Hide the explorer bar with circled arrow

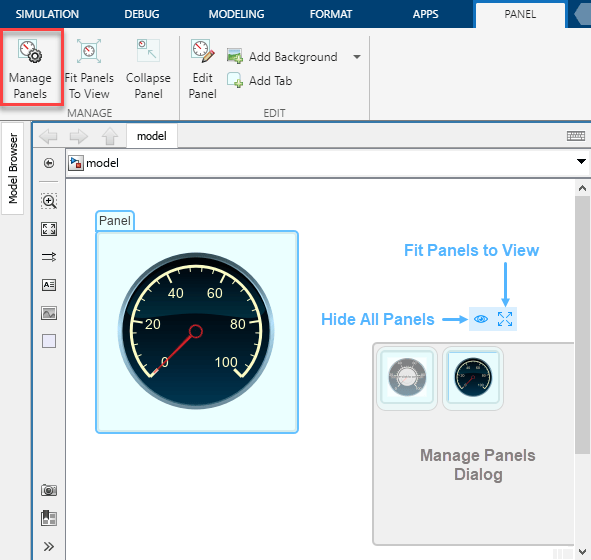click(49, 163)
